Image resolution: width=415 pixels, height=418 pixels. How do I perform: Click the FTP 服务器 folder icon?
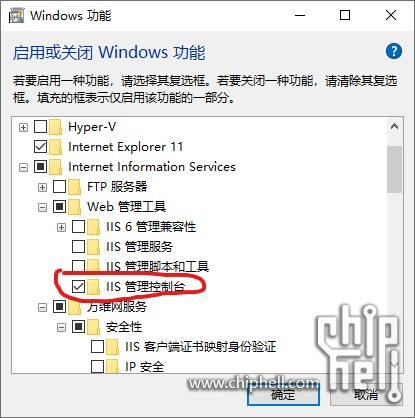tap(74, 187)
